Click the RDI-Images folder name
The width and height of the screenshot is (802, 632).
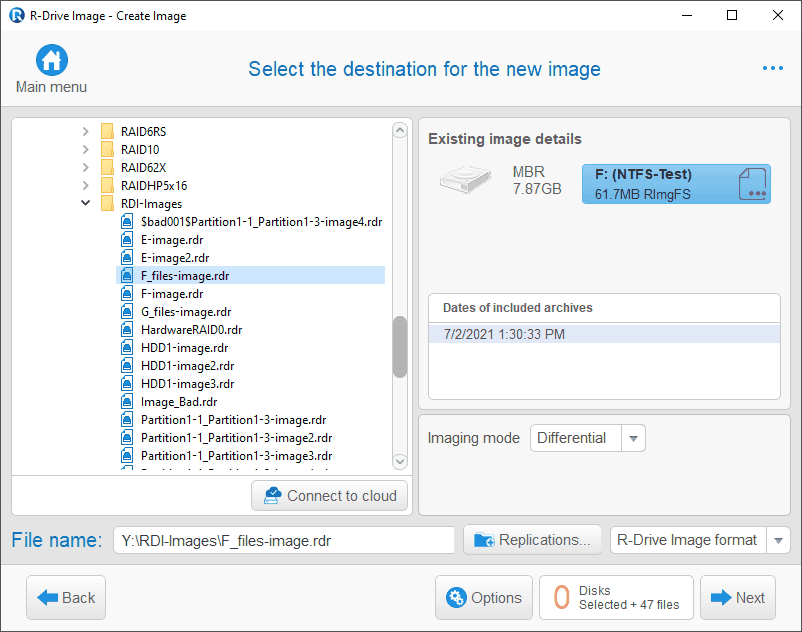tap(151, 204)
